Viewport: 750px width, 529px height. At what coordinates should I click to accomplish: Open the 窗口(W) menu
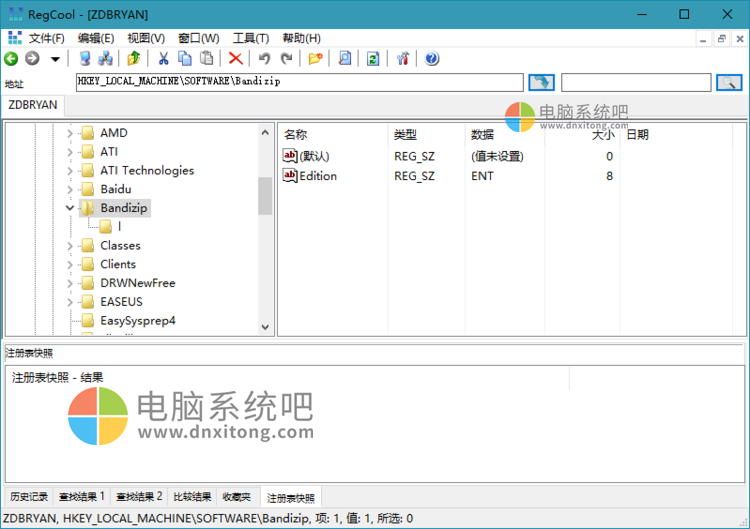pyautogui.click(x=199, y=38)
